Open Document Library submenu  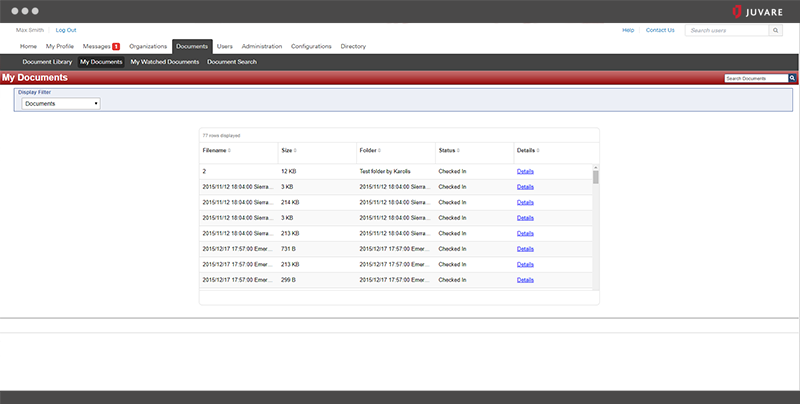[x=47, y=62]
